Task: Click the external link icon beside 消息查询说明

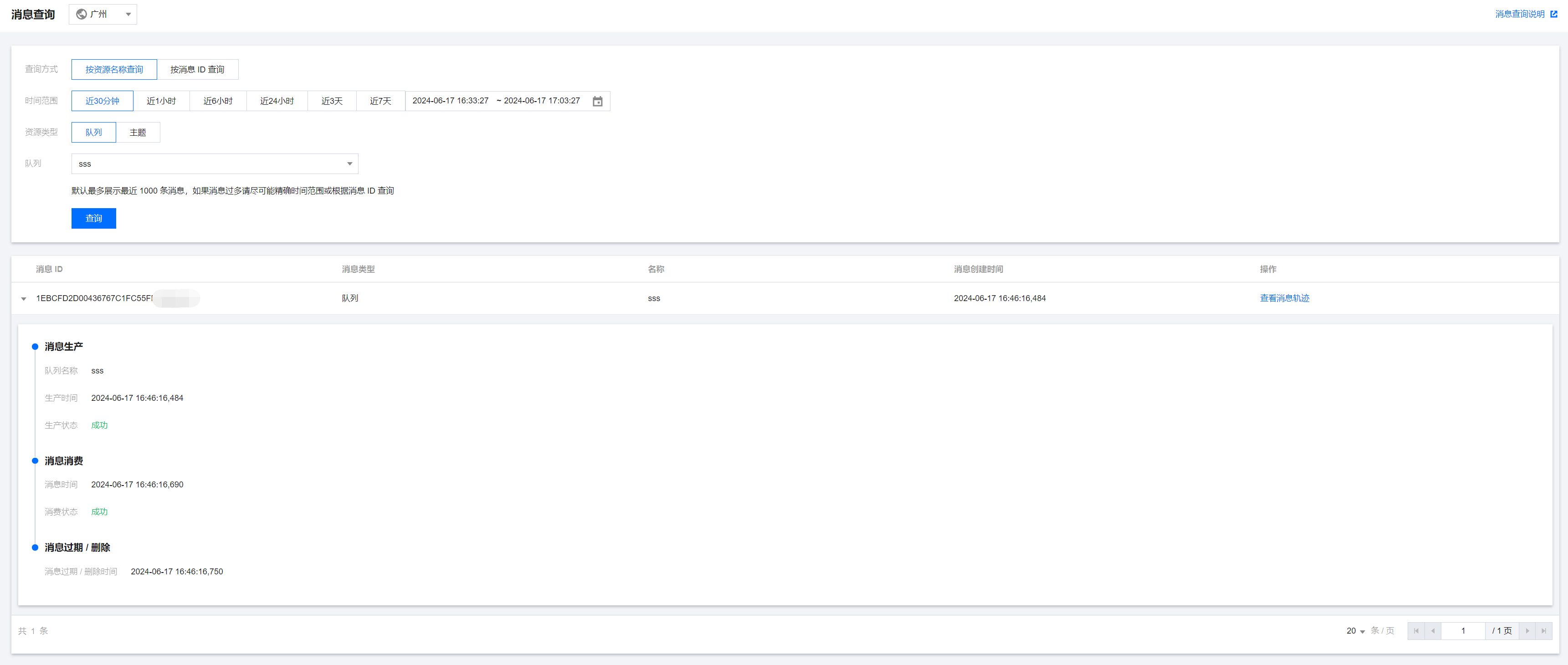Action: 1553,14
